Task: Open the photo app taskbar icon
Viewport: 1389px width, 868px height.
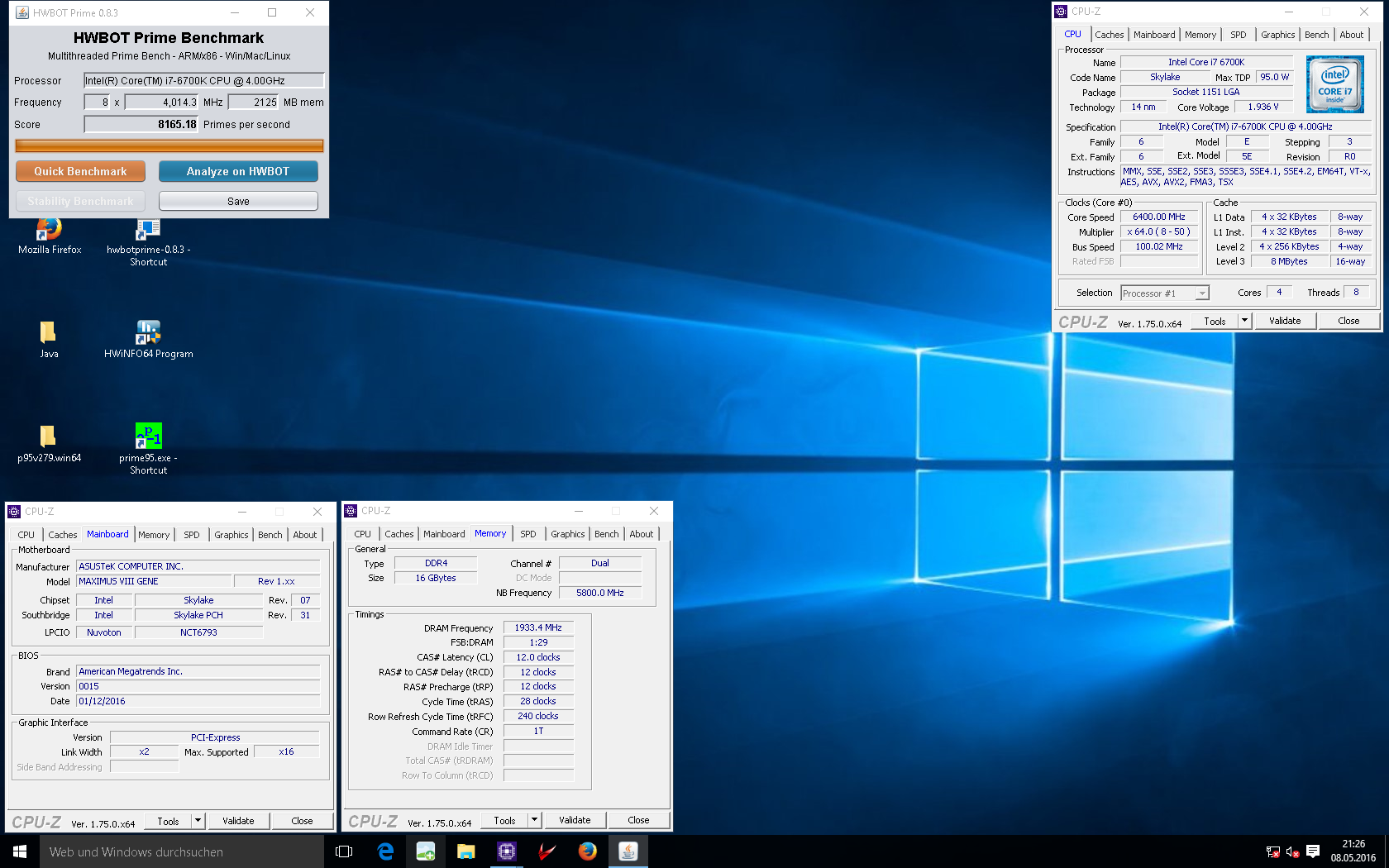Action: point(426,851)
